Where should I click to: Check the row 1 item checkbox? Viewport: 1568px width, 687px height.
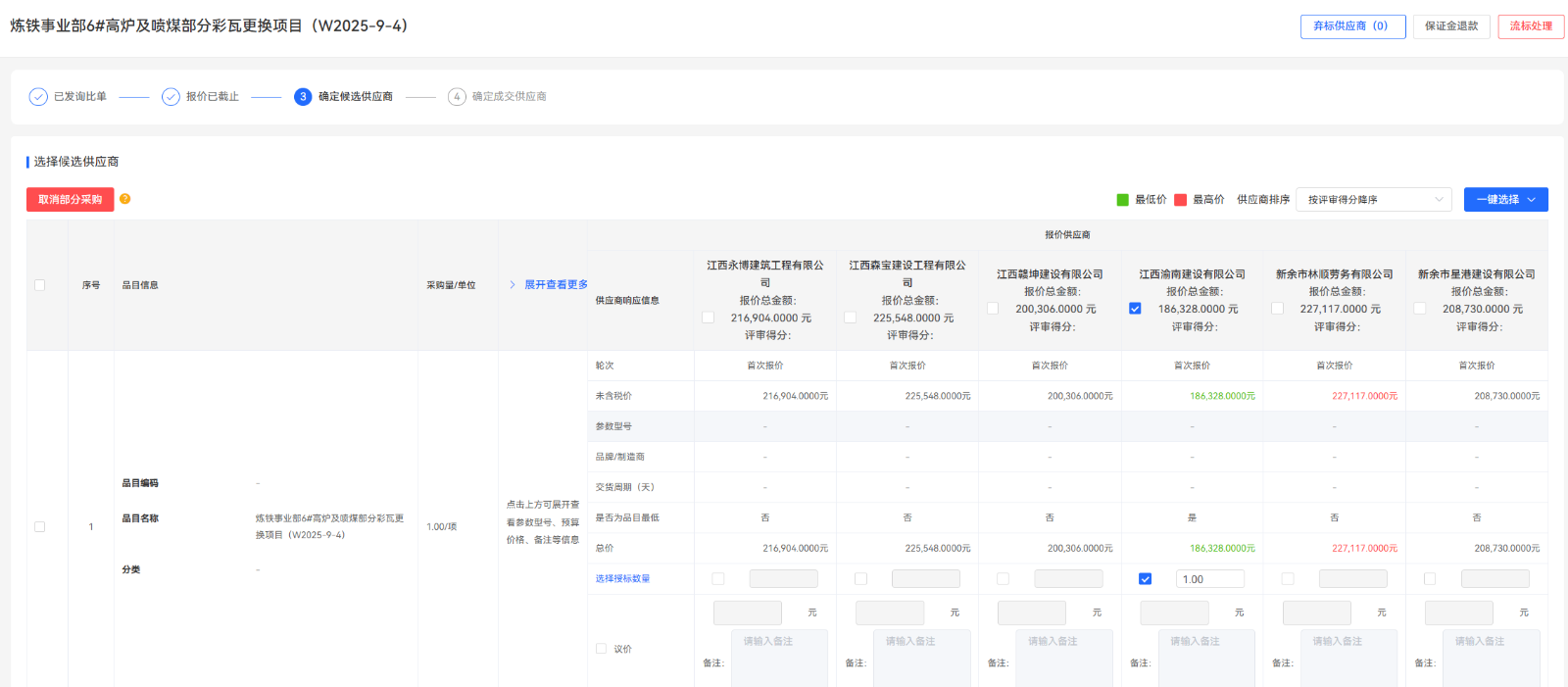40,526
